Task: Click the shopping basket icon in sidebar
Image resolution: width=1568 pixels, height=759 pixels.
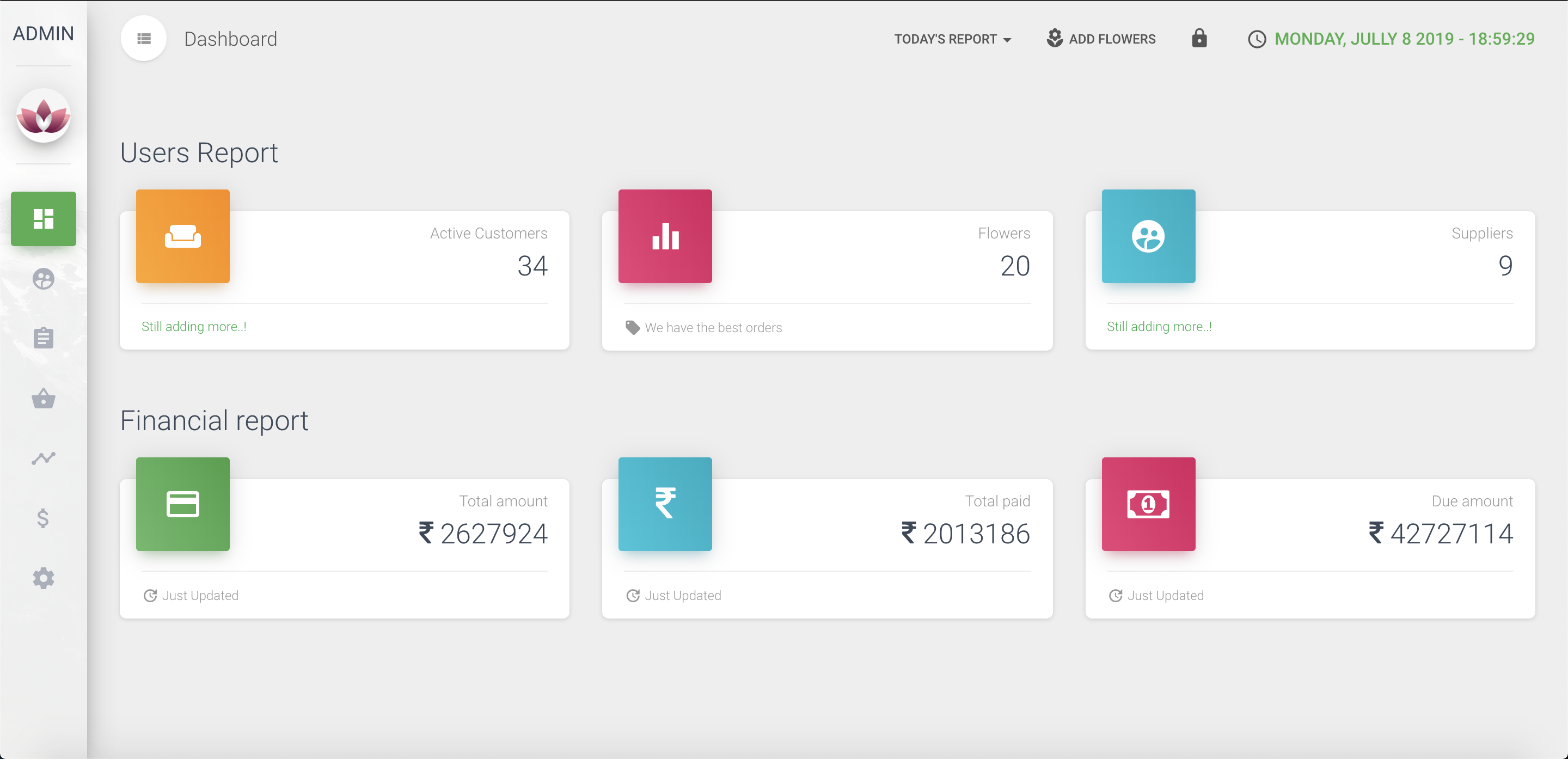Action: pos(43,398)
